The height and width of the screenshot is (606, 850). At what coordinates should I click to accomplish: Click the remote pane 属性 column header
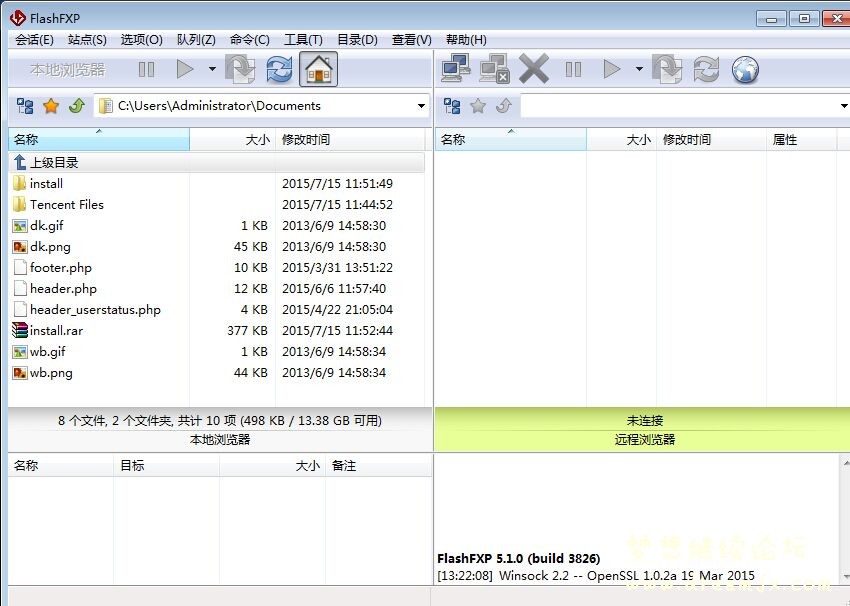pos(801,139)
